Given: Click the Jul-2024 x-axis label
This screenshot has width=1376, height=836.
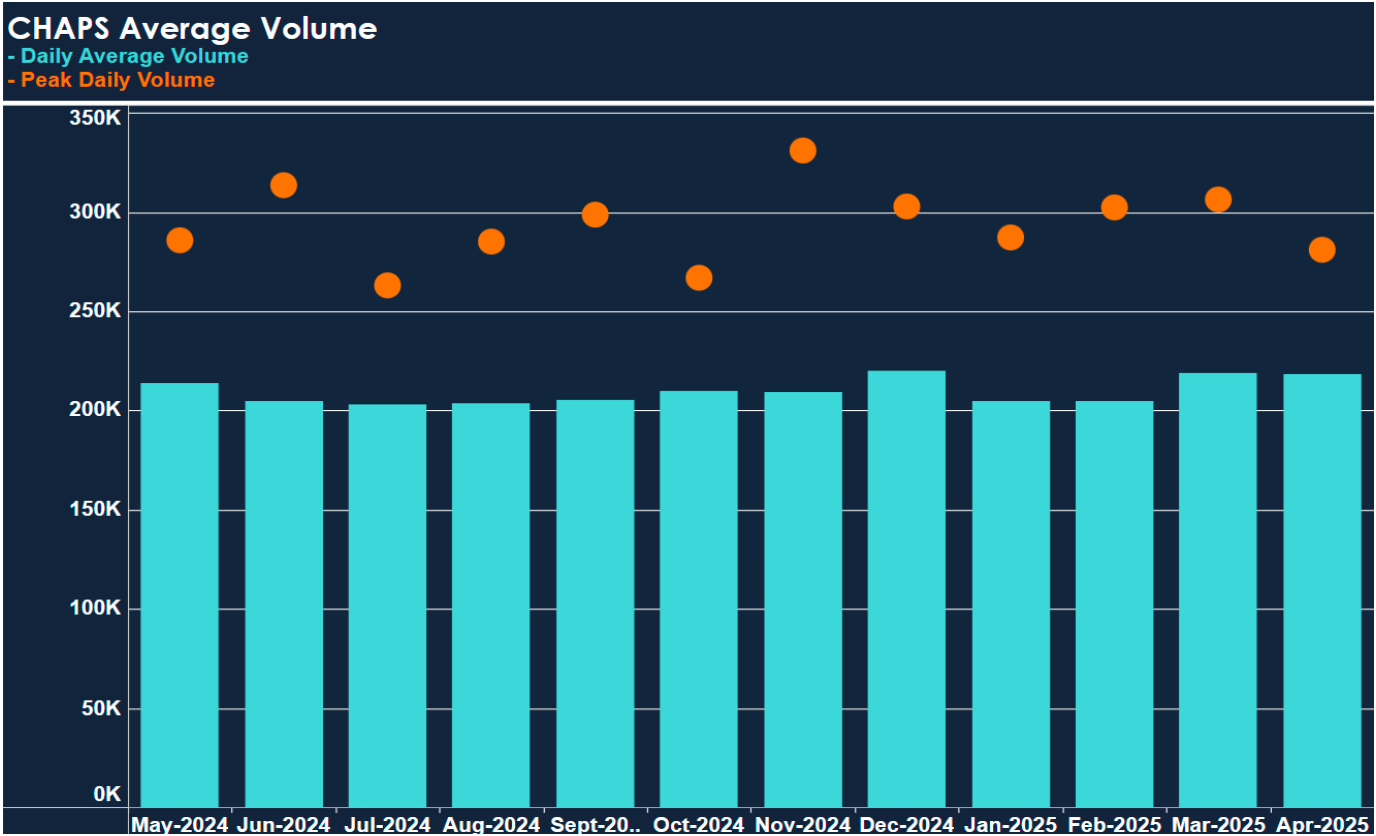Looking at the screenshot, I should [387, 824].
